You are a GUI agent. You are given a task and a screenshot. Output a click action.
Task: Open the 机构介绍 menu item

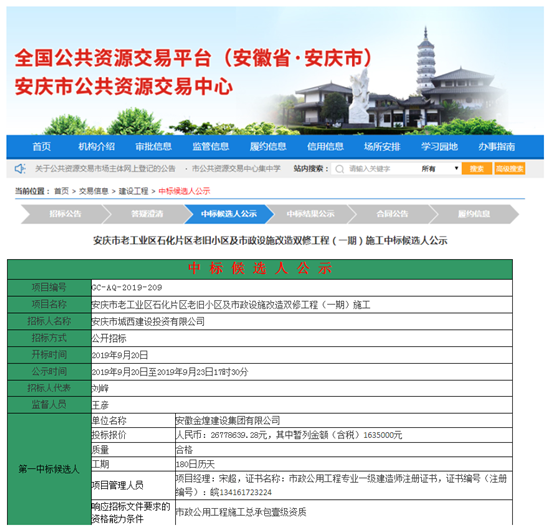(96, 147)
